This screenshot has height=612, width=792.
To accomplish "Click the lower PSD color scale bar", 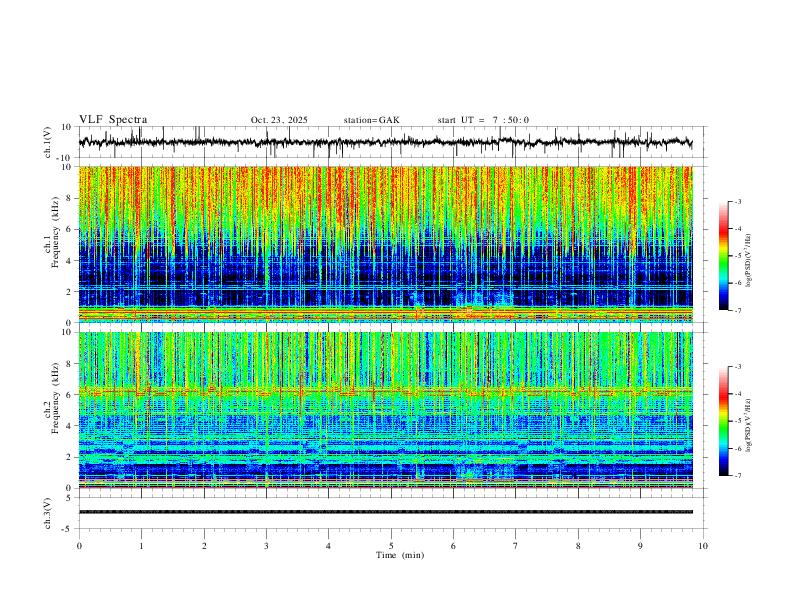I will pyautogui.click(x=723, y=421).
